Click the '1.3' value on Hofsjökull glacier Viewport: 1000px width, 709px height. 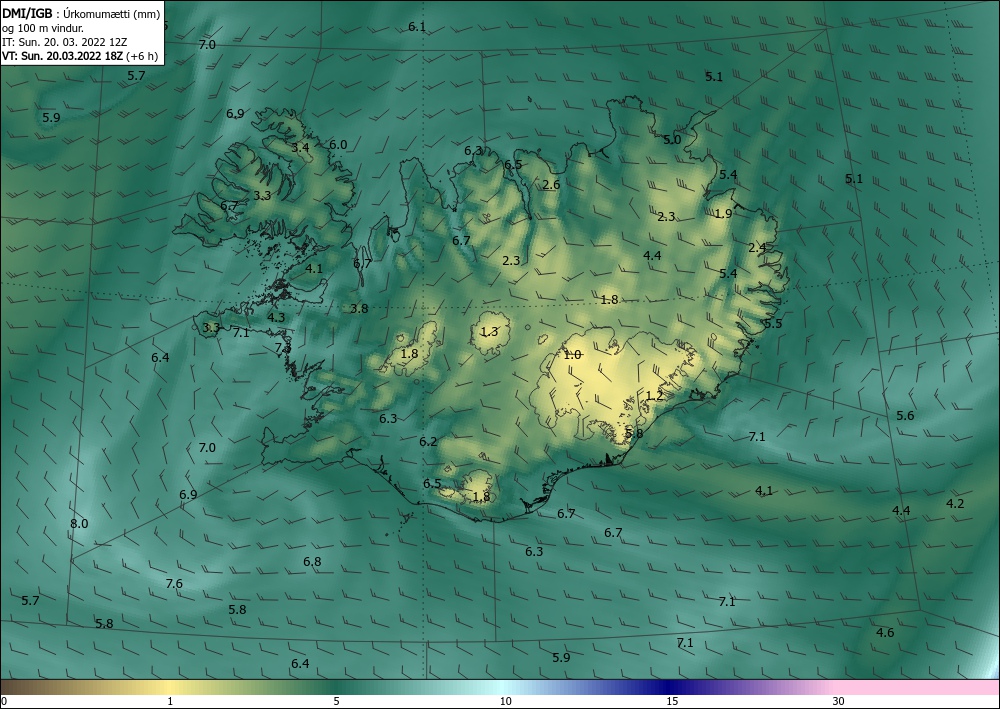click(489, 332)
